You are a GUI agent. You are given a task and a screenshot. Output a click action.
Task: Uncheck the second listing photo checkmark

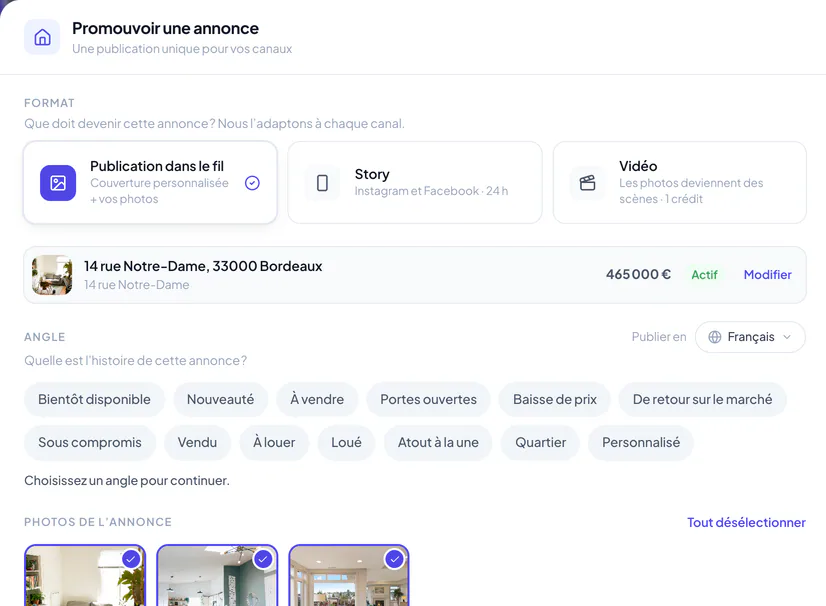tap(263, 559)
